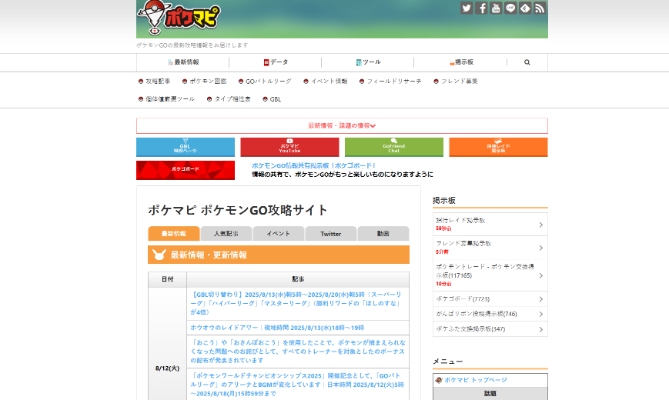Image resolution: width=669 pixels, height=400 pixels.
Task: Click the red ポケゴボード banner image
Action: click(185, 170)
